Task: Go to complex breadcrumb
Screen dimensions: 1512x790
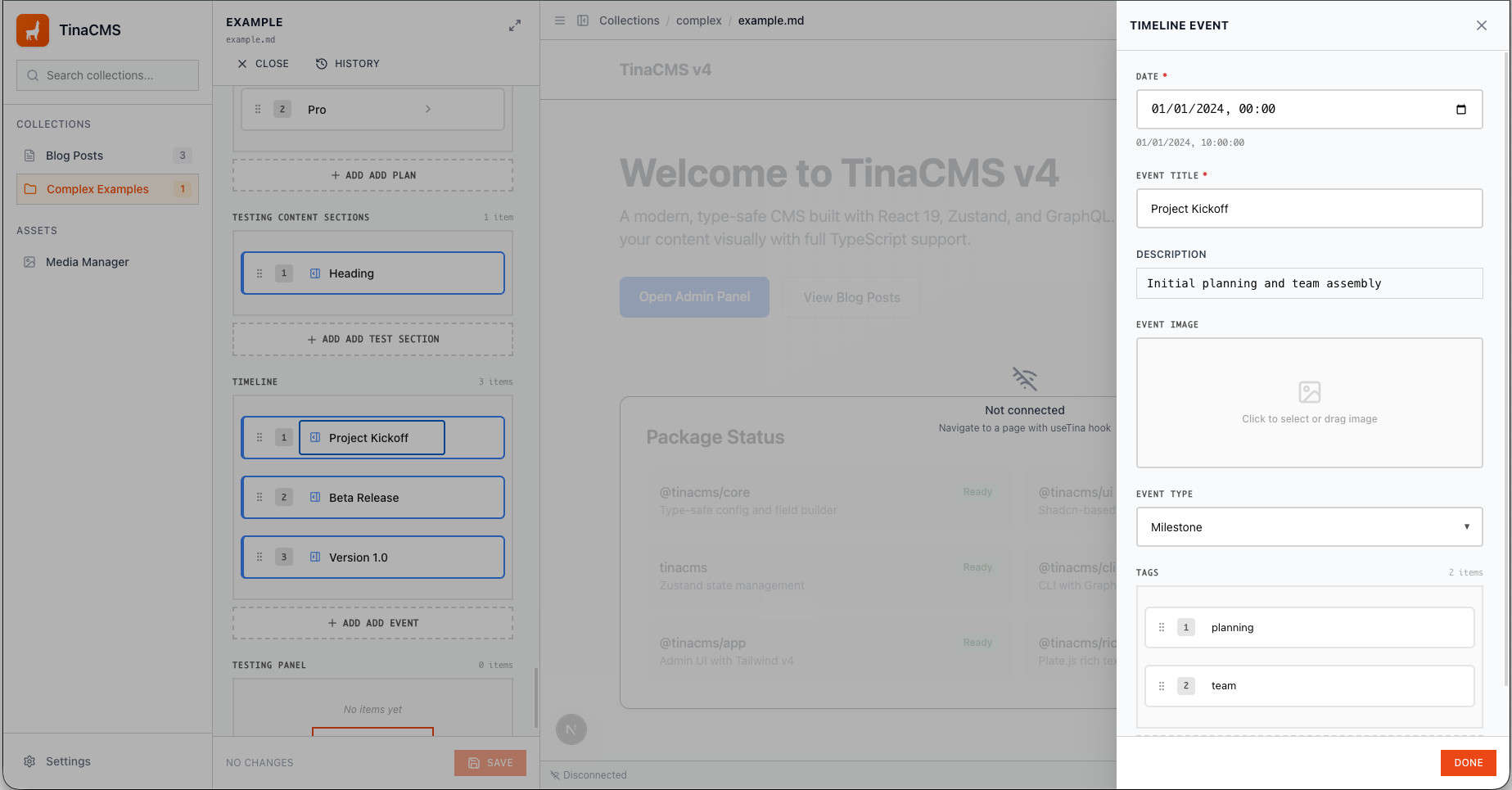Action: [699, 20]
